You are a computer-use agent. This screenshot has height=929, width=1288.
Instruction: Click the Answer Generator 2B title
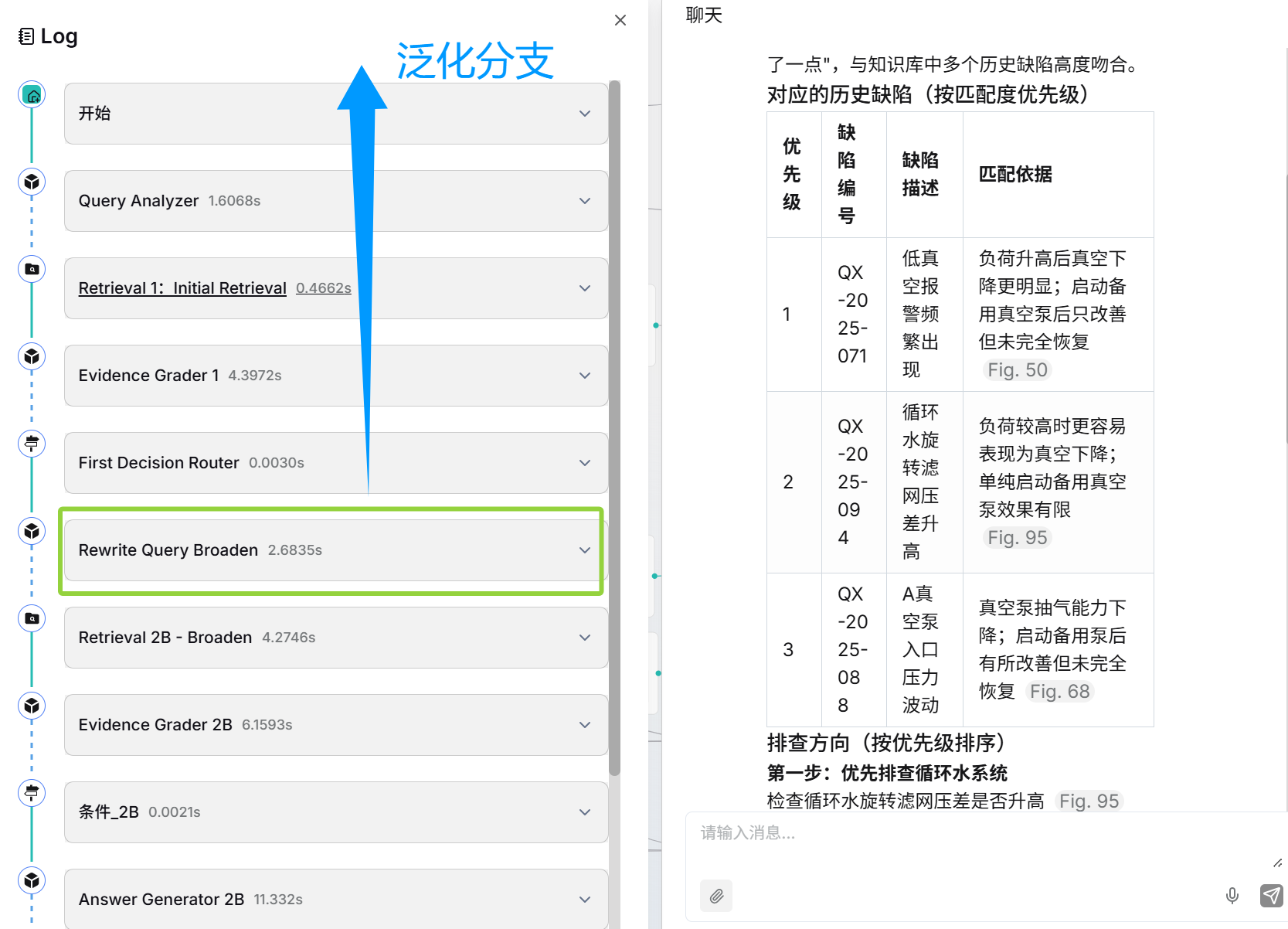(161, 900)
